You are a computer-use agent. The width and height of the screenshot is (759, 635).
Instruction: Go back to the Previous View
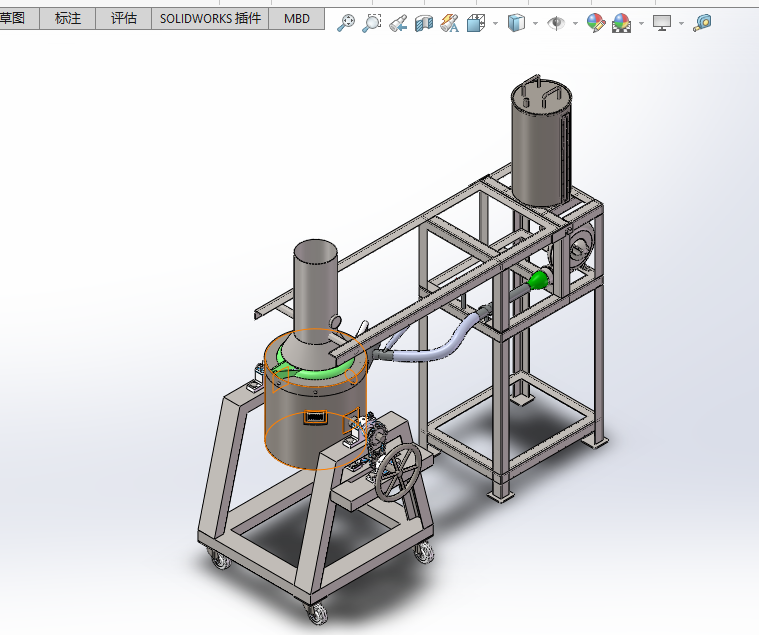point(397,23)
